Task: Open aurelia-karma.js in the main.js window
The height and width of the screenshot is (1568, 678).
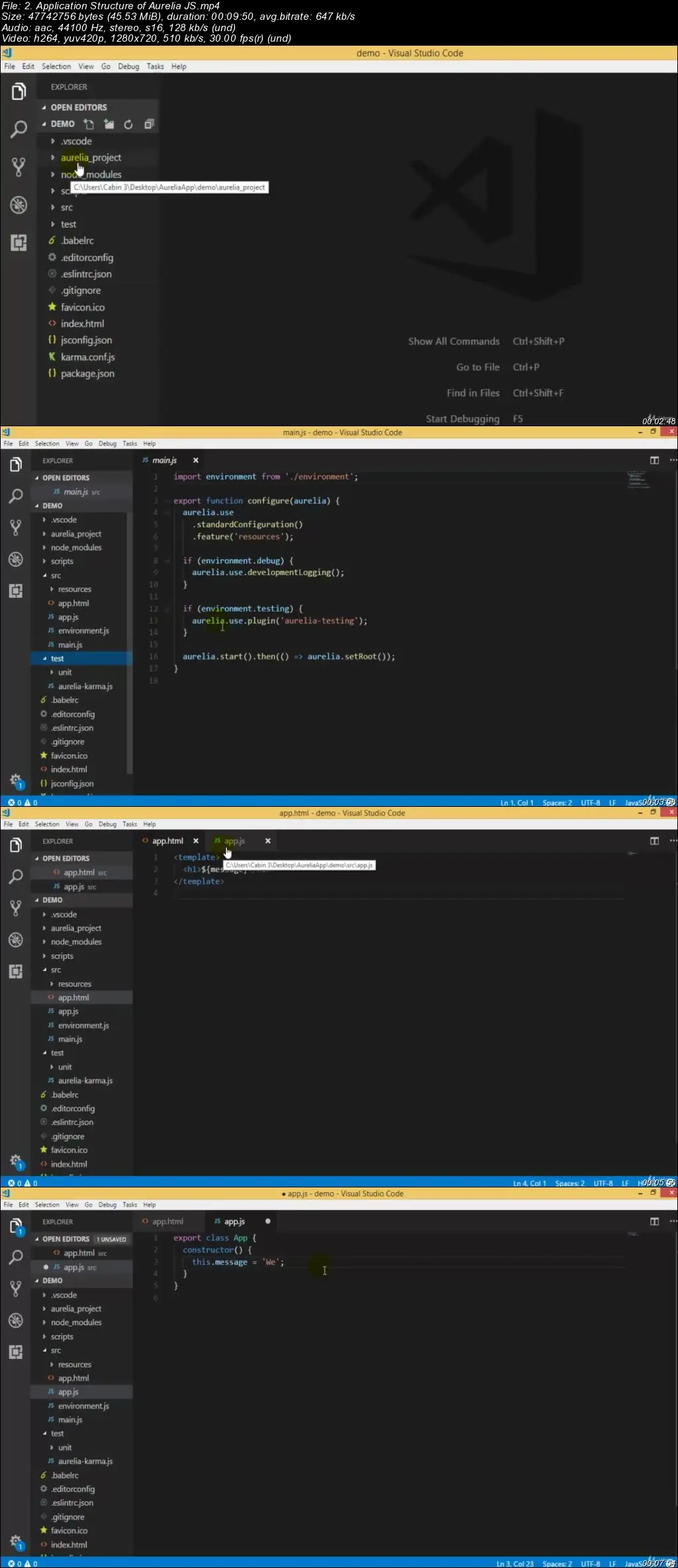Action: pyautogui.click(x=85, y=686)
